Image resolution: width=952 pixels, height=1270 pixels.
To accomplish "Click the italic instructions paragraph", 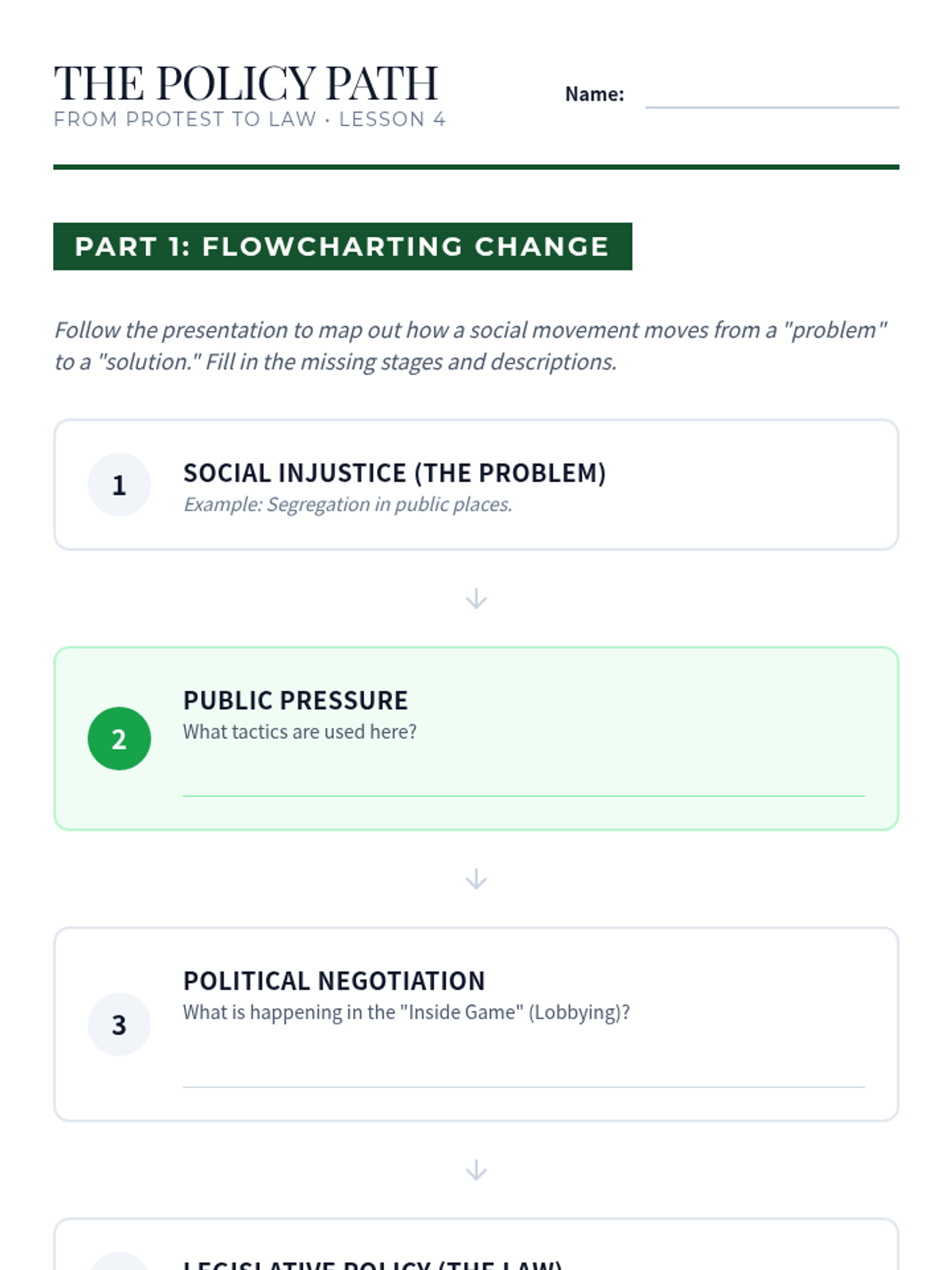I will pyautogui.click(x=470, y=346).
